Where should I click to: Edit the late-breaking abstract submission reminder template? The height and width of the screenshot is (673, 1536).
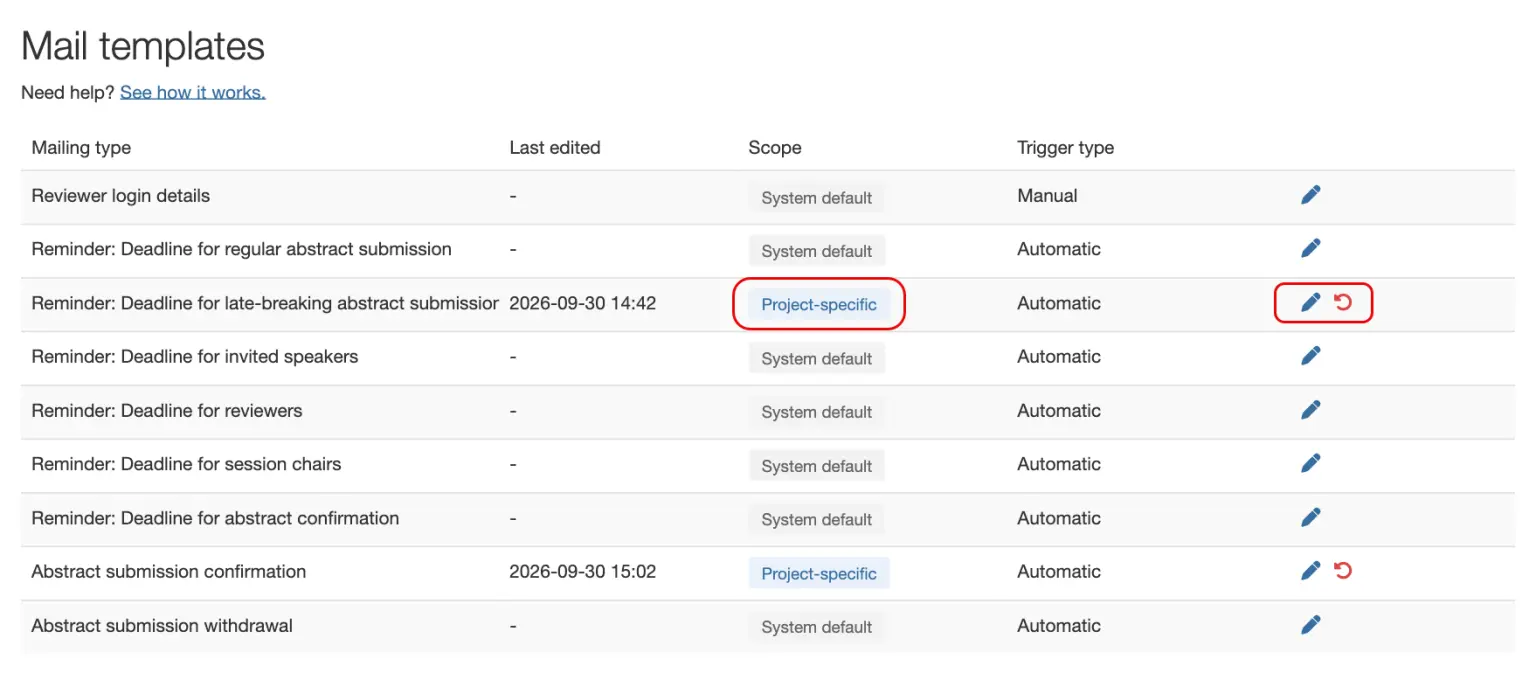[x=1310, y=302]
